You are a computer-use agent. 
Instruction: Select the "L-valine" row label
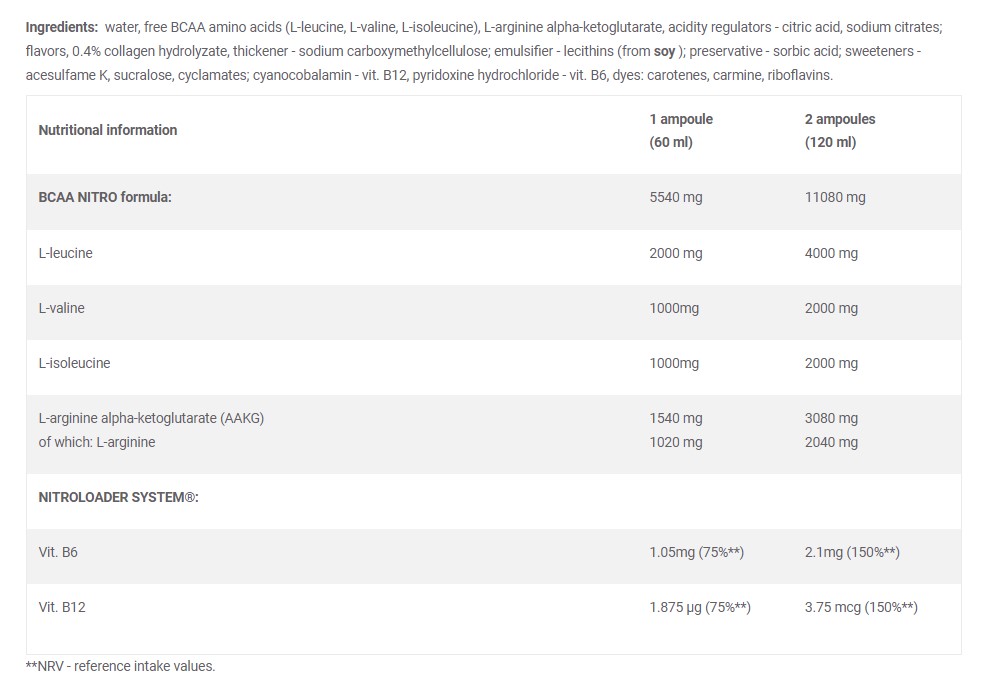pyautogui.click(x=61, y=308)
